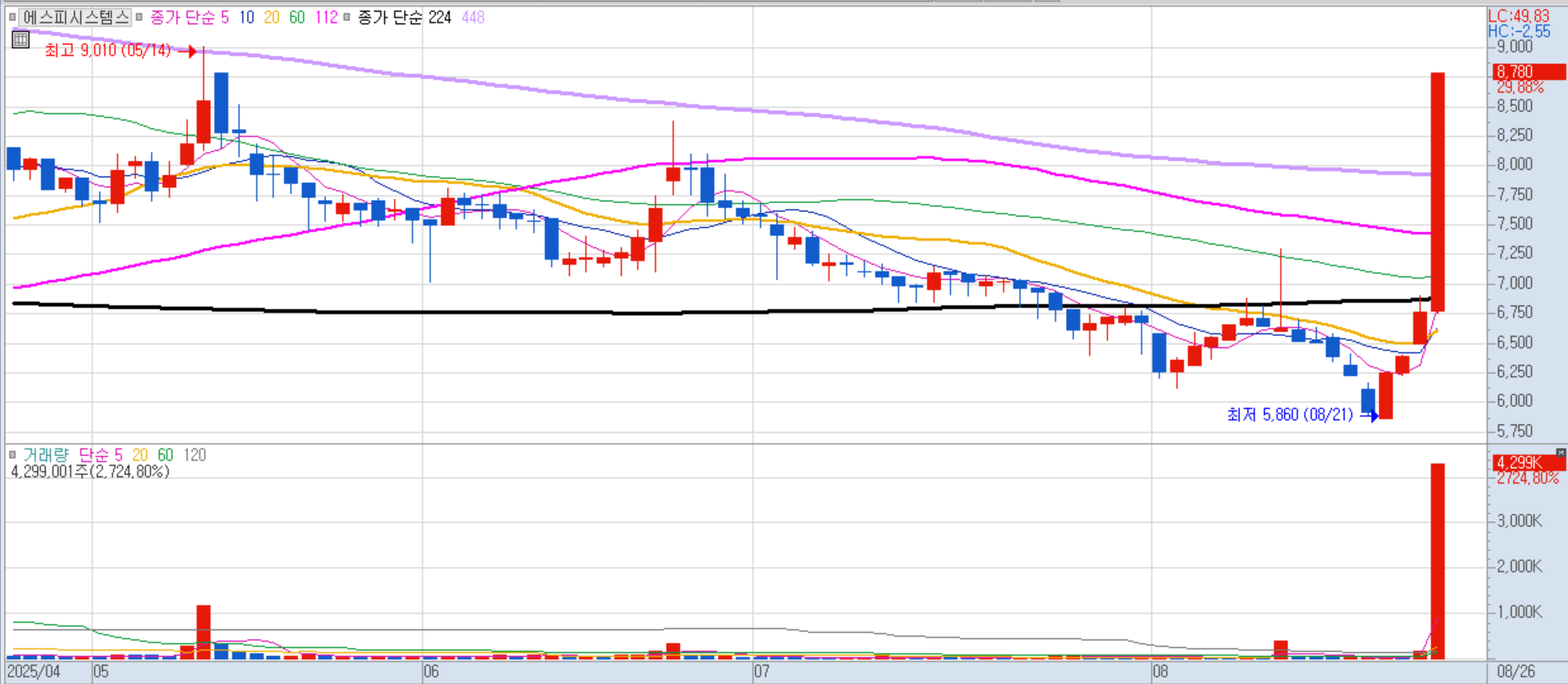Click the 2,000K volume axis label
Screen dimensions: 1568x684
1519,566
